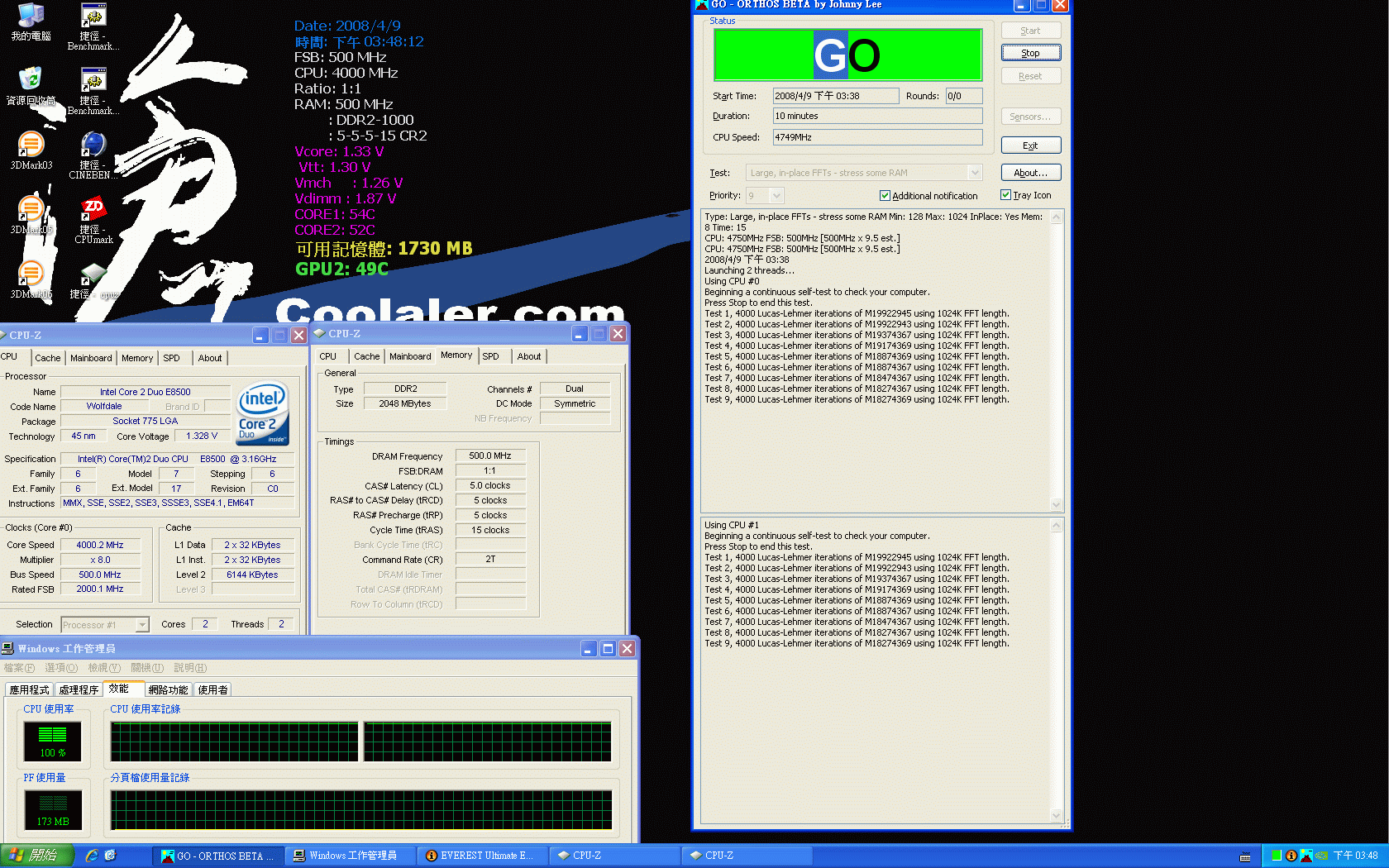
Task: Click scroll-up arrow of lower ORTHOS log
Action: pyautogui.click(x=1056, y=526)
